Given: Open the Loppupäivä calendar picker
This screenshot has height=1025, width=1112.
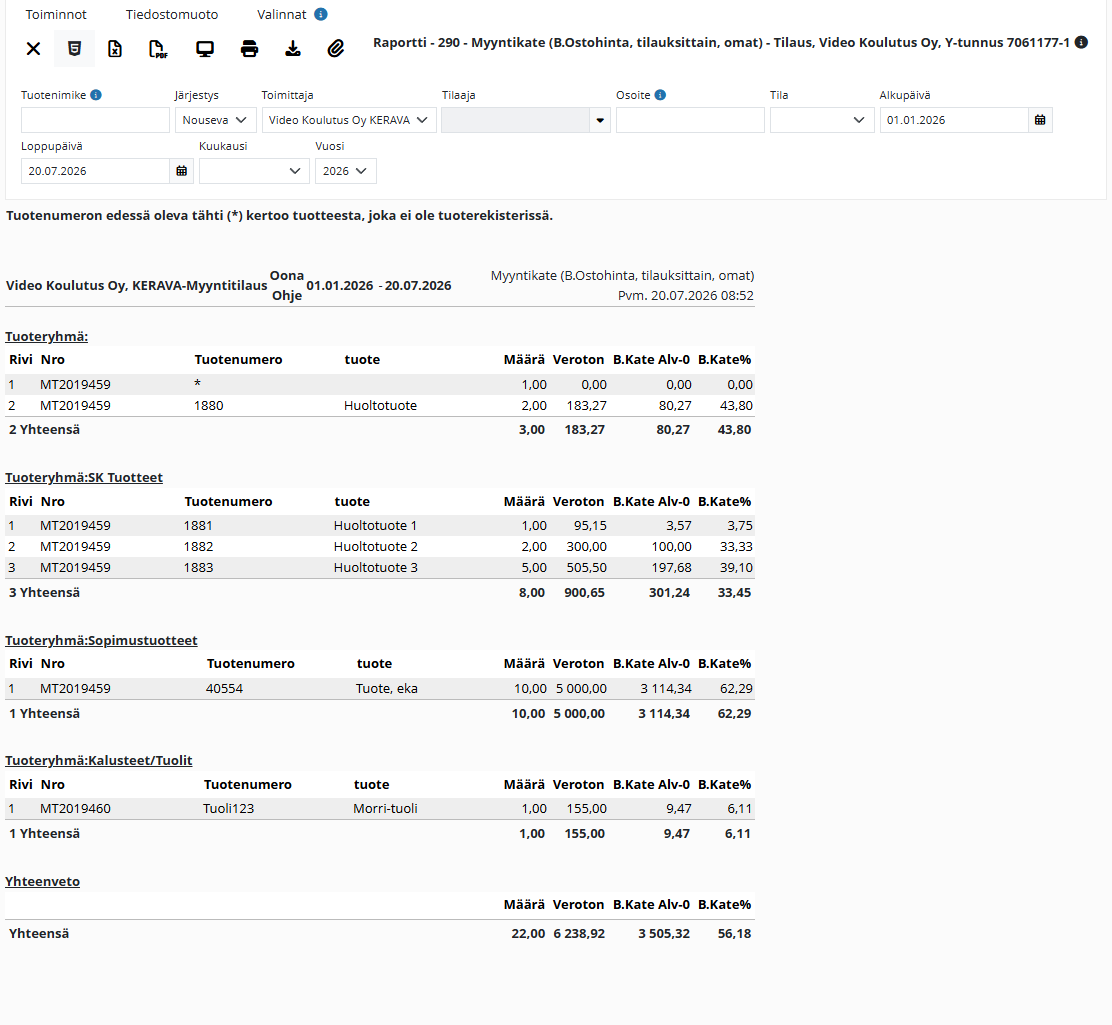Looking at the screenshot, I should (182, 171).
